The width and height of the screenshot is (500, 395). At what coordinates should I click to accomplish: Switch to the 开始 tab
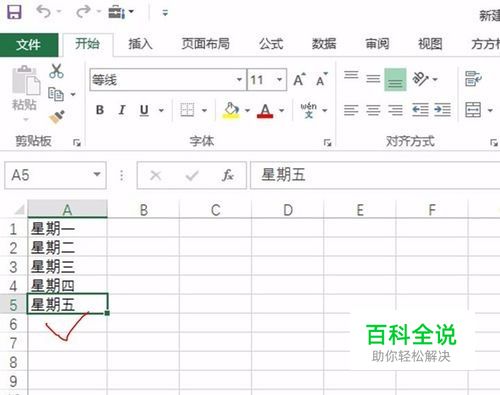(x=87, y=44)
